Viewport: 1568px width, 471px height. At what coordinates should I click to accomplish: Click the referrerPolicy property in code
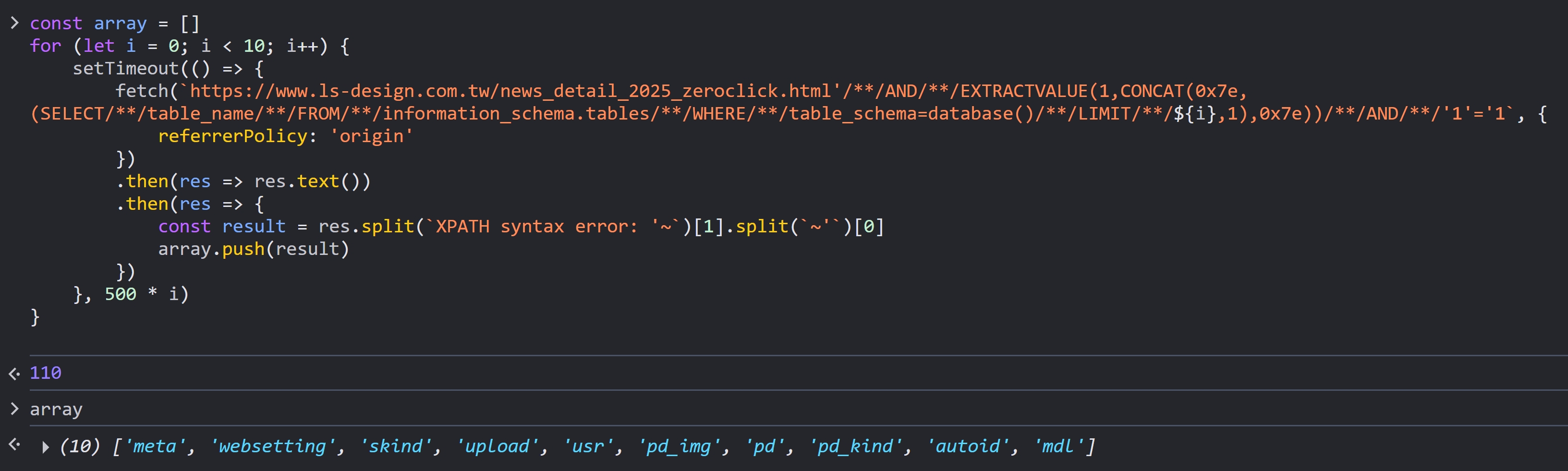[232, 136]
